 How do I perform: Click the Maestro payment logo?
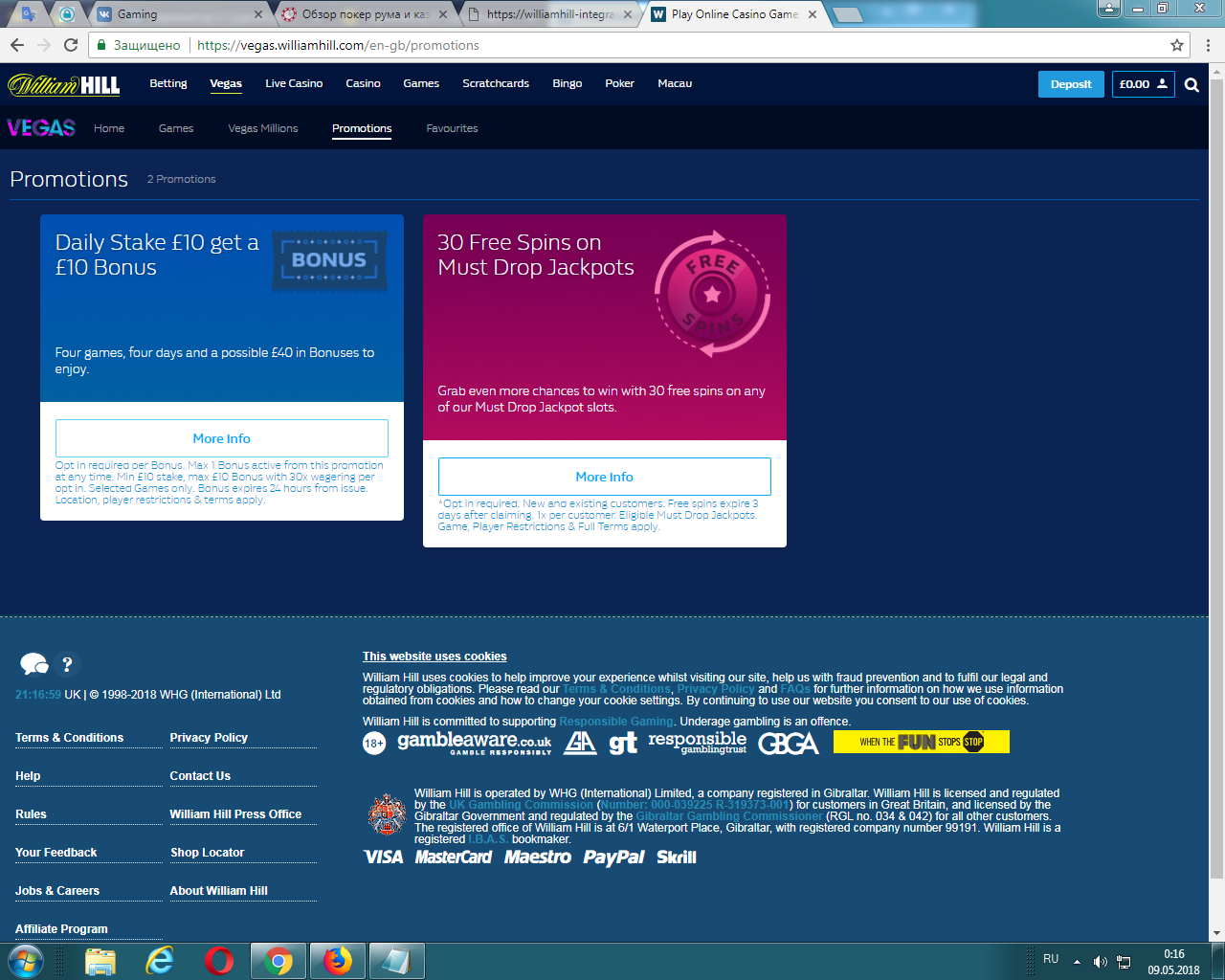pos(538,857)
